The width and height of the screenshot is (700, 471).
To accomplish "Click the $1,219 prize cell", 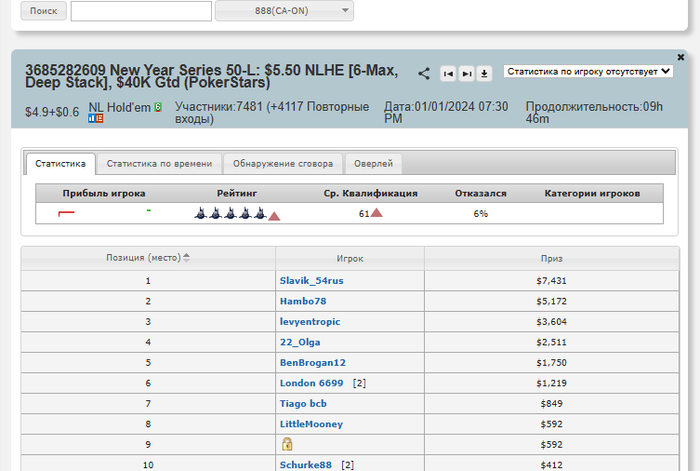I will click(x=552, y=383).
